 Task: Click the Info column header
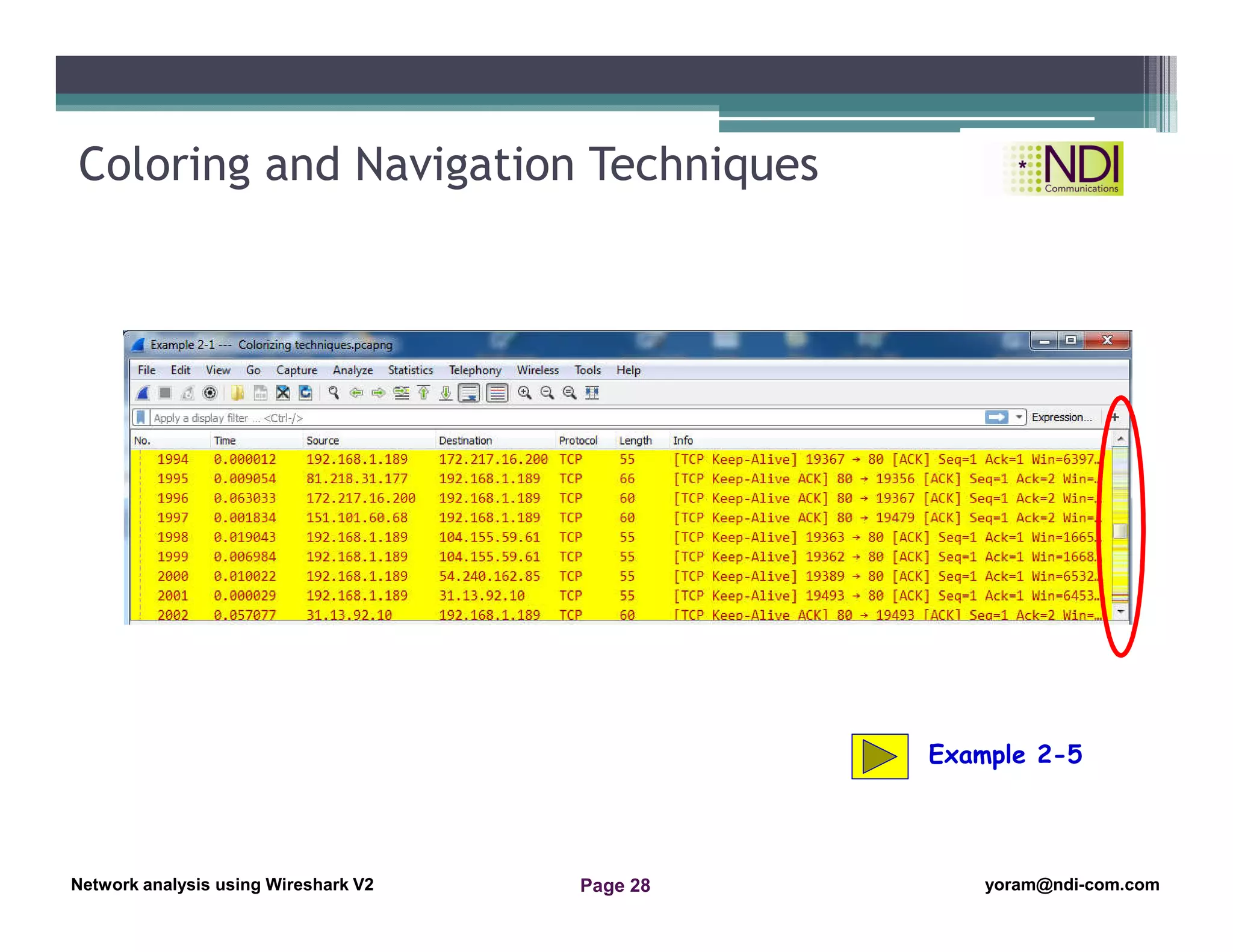pyautogui.click(x=890, y=440)
